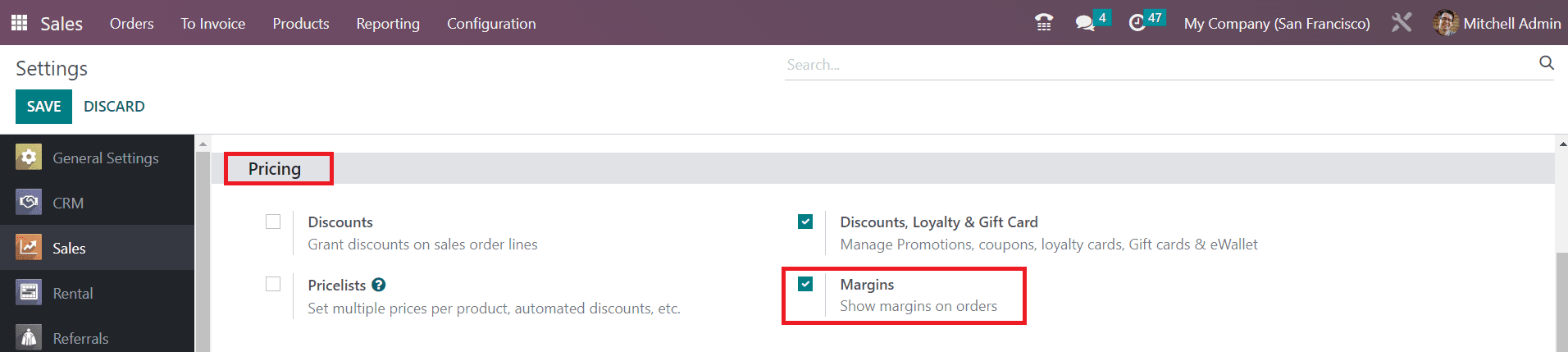Open the activities clock icon

1137,23
